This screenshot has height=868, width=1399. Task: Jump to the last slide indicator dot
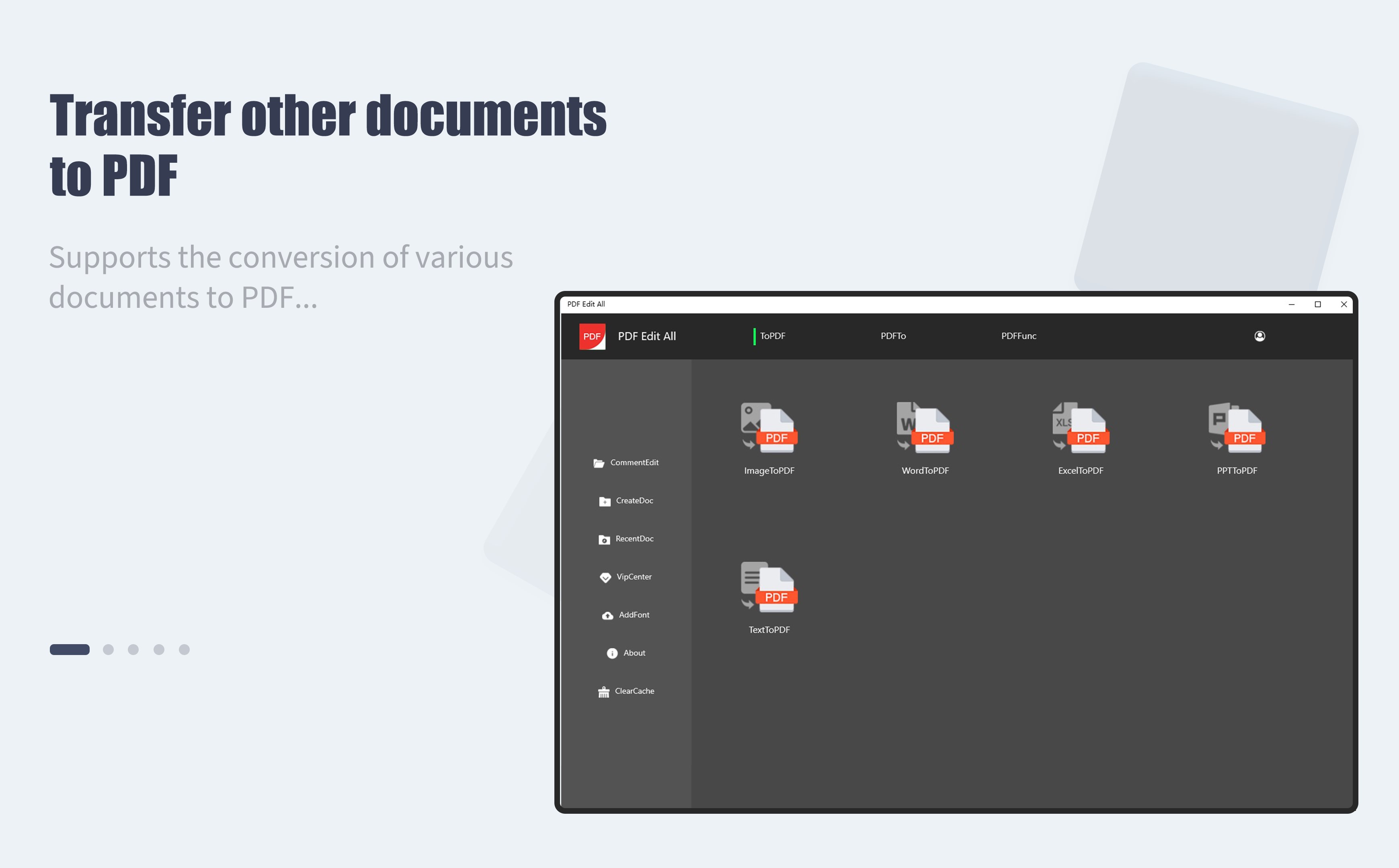coord(185,649)
